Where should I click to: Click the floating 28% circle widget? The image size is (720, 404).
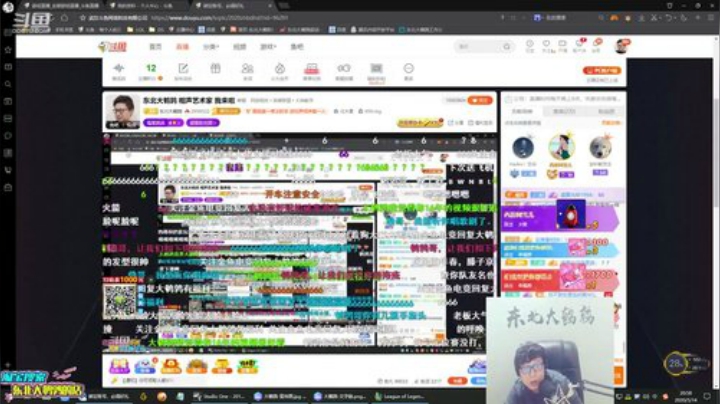point(675,365)
